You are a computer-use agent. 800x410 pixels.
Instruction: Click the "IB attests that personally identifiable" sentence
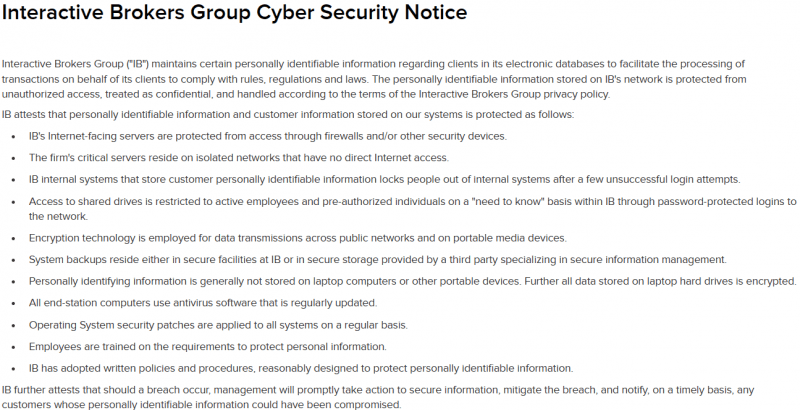(x=288, y=115)
